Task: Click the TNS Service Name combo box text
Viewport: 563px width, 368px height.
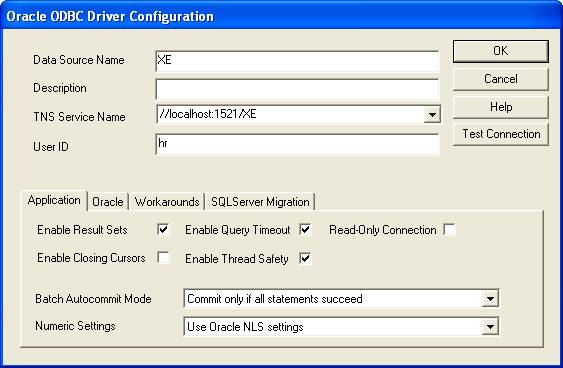Action: pyautogui.click(x=290, y=115)
